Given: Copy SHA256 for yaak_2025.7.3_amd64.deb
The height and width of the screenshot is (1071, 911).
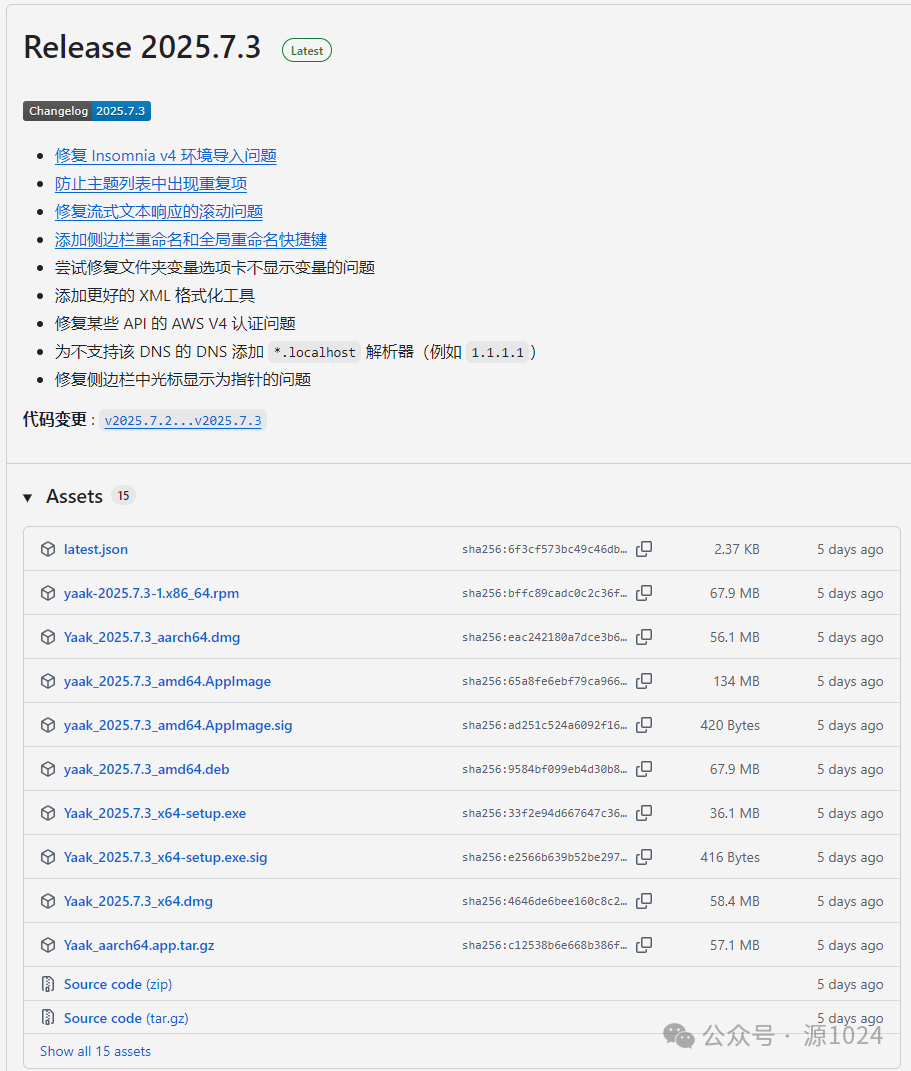Looking at the screenshot, I should 644,769.
